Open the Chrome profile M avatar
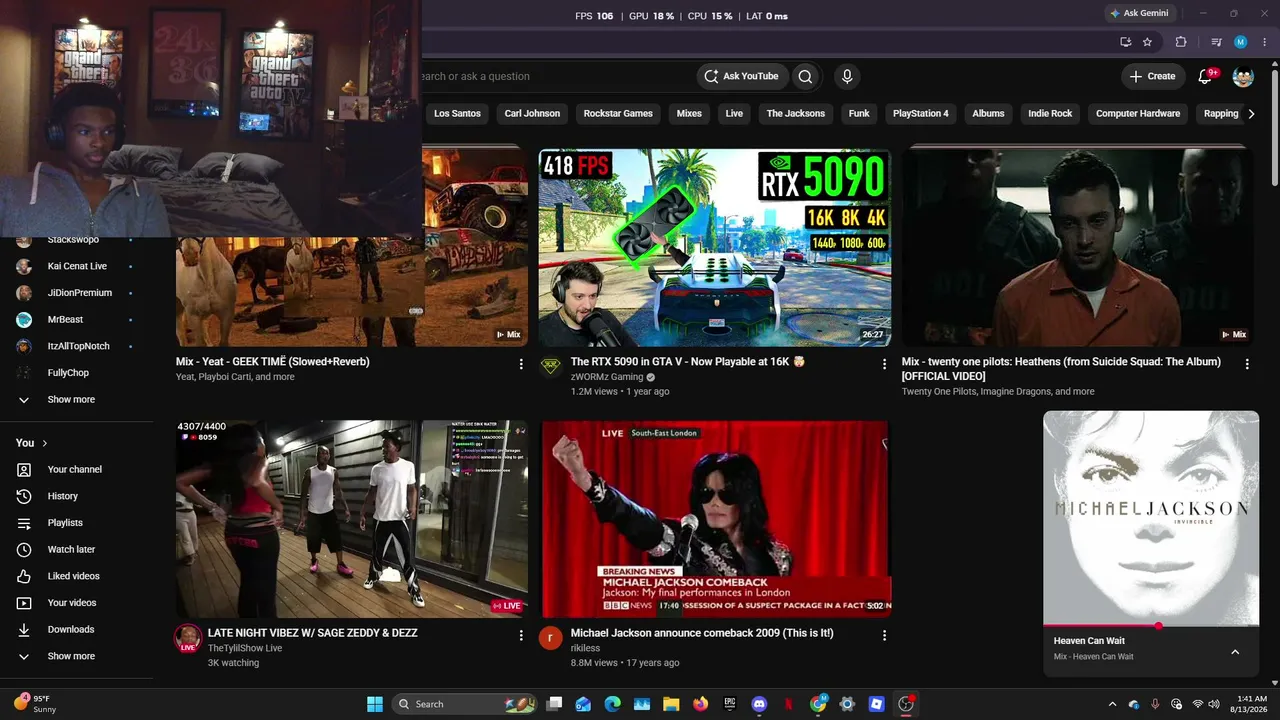This screenshot has height=720, width=1280. coord(1241,42)
